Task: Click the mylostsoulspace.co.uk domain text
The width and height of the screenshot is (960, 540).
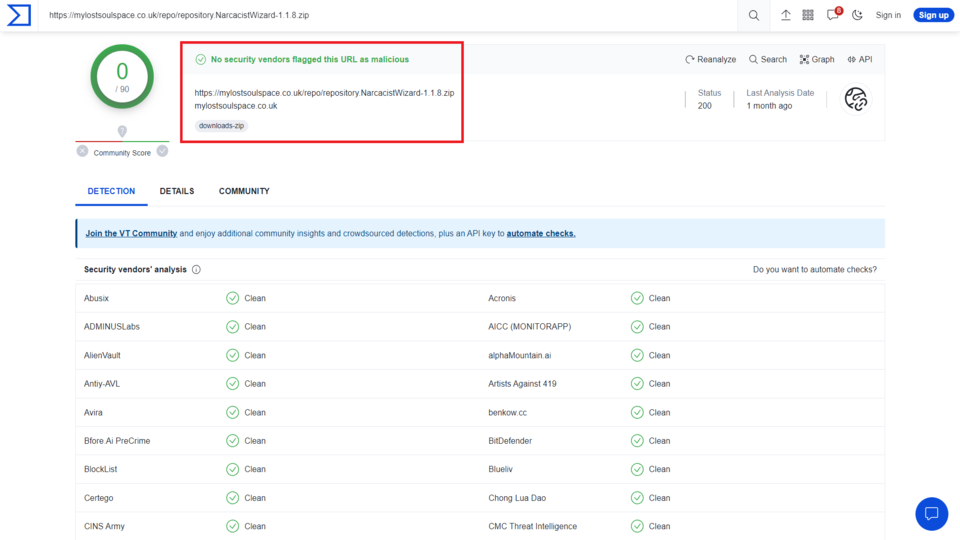Action: (x=236, y=106)
